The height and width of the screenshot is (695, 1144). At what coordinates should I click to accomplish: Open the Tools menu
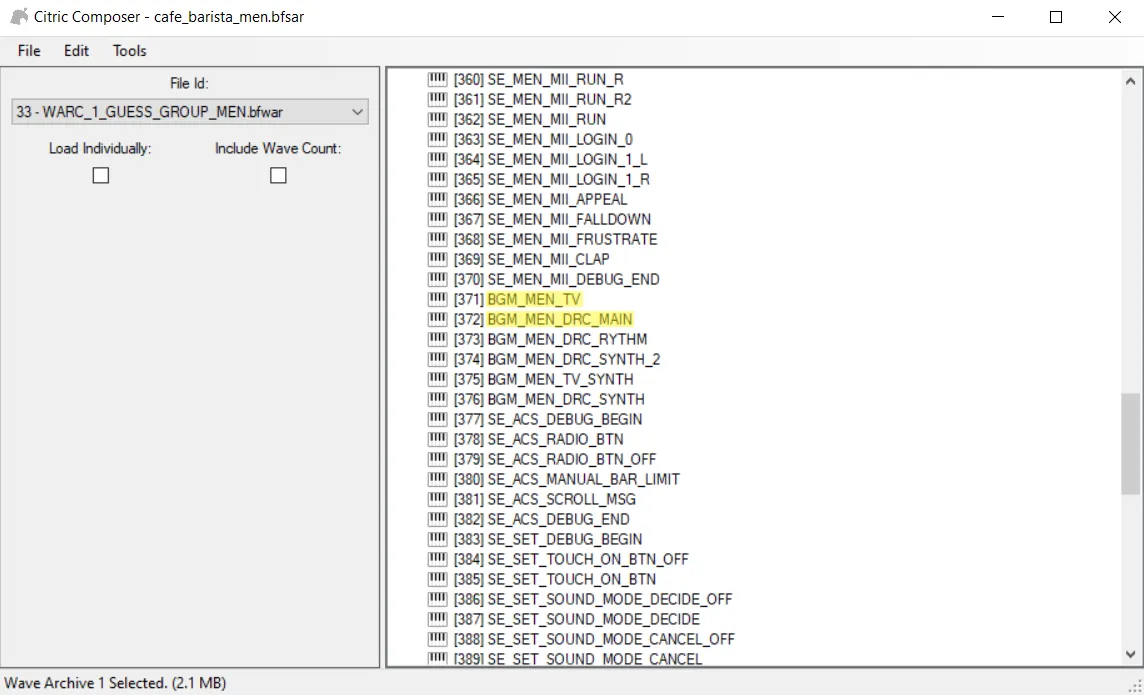(x=130, y=51)
